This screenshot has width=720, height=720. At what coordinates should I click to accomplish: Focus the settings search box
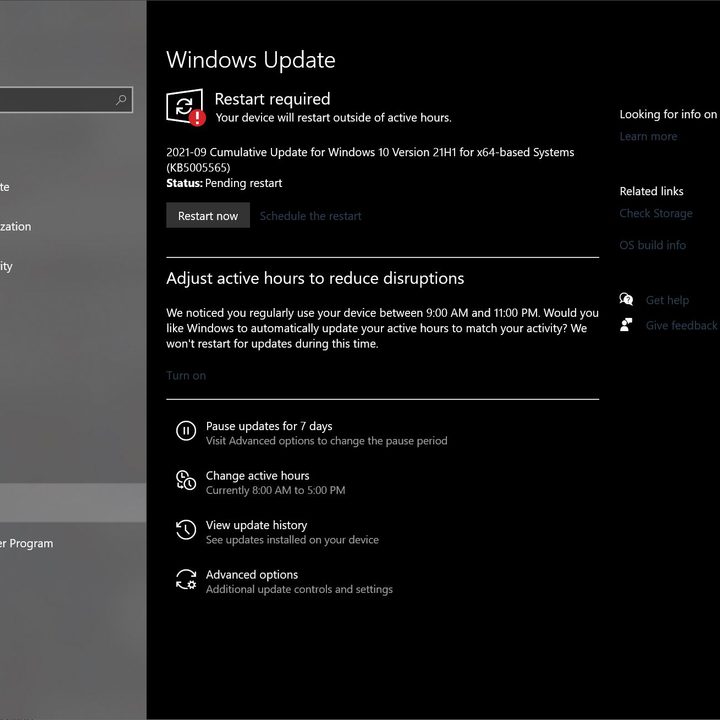(66, 99)
